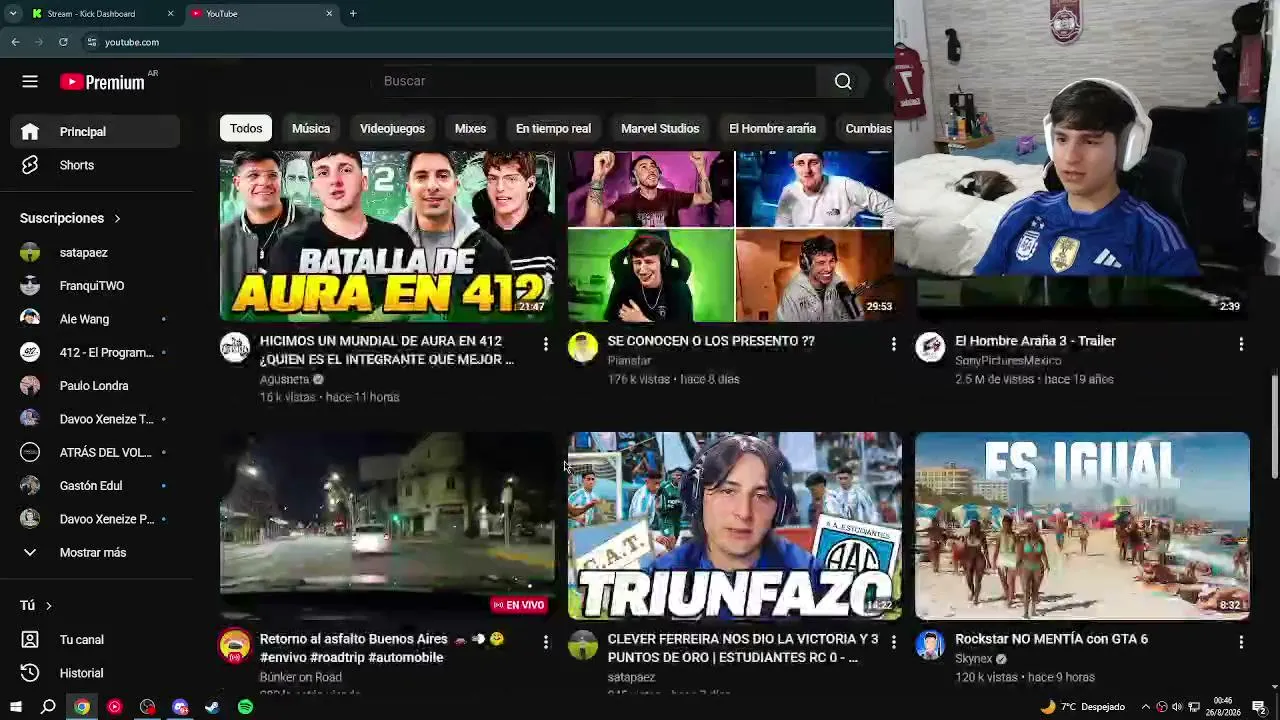This screenshot has width=1280, height=720.
Task: Reload the YouTube page
Action: pos(63,42)
